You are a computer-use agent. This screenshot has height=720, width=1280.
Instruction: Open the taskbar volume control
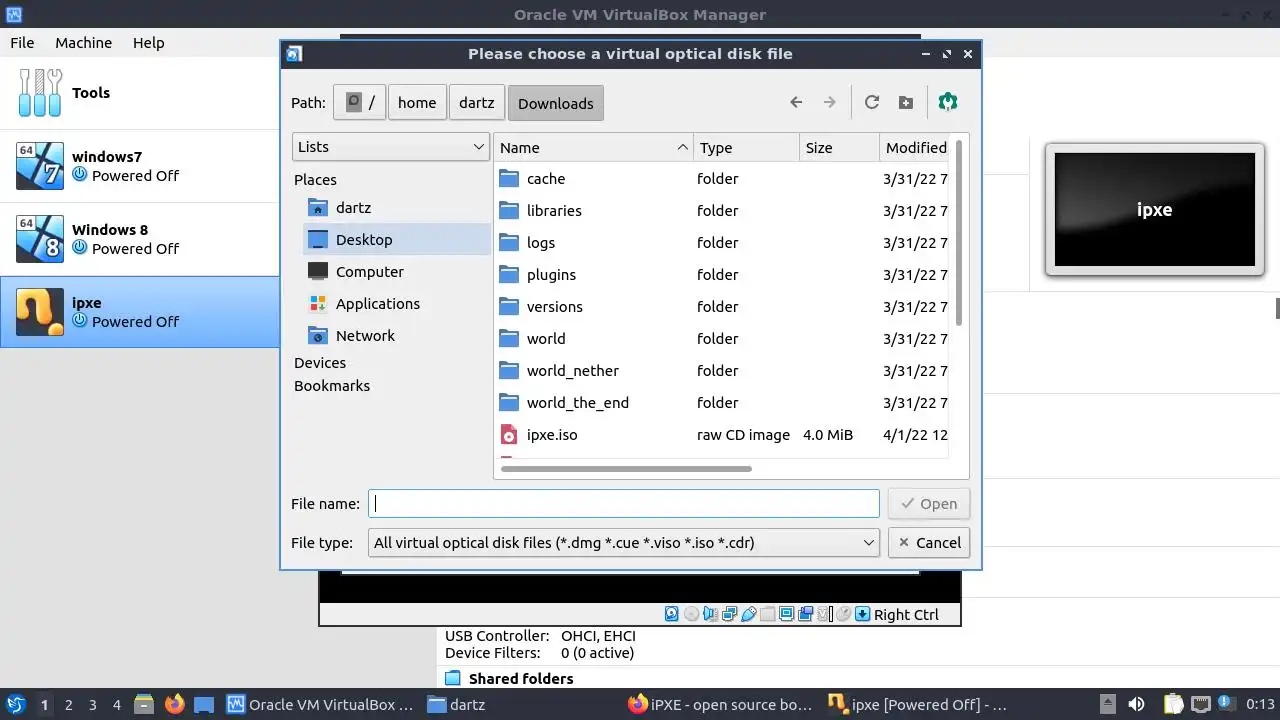[1136, 704]
